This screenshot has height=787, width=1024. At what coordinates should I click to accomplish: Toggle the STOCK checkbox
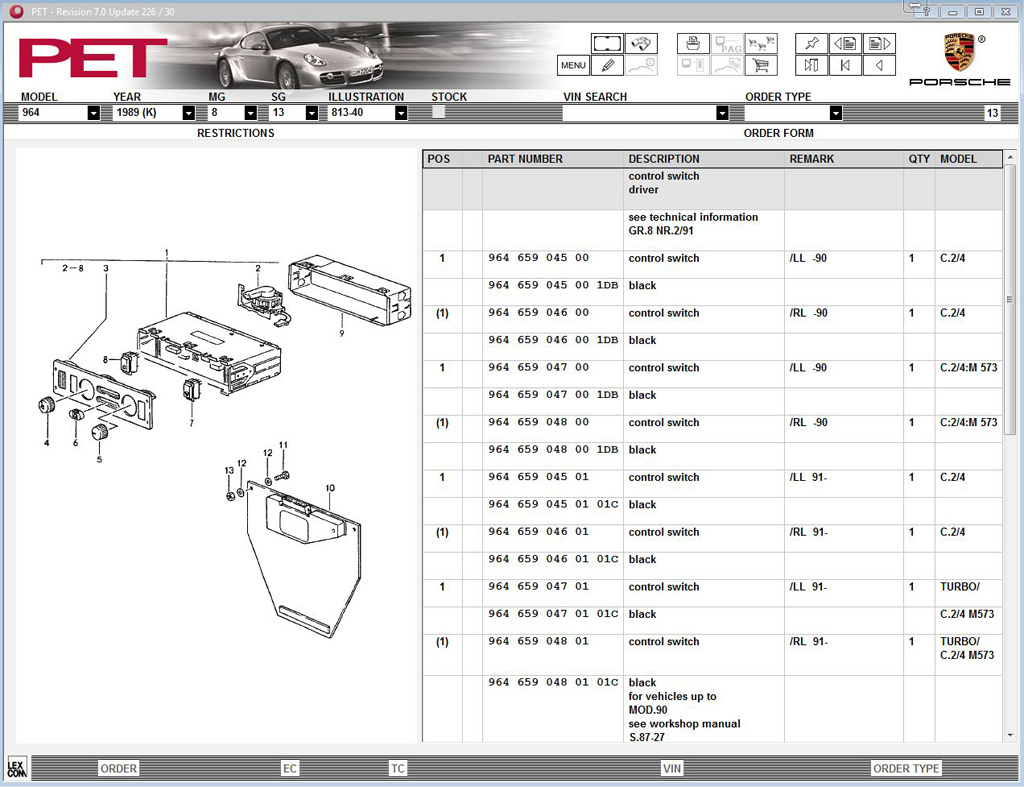[438, 112]
